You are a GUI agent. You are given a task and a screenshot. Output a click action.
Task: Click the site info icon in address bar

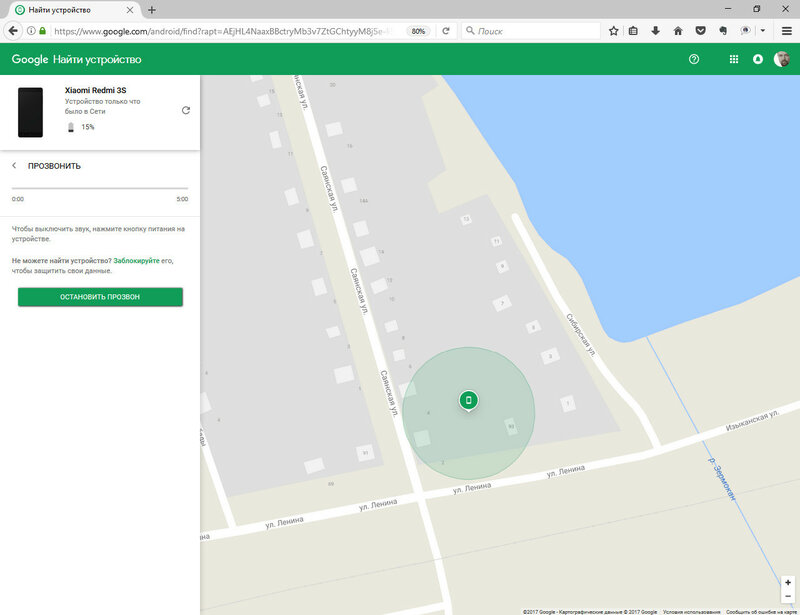(x=31, y=31)
